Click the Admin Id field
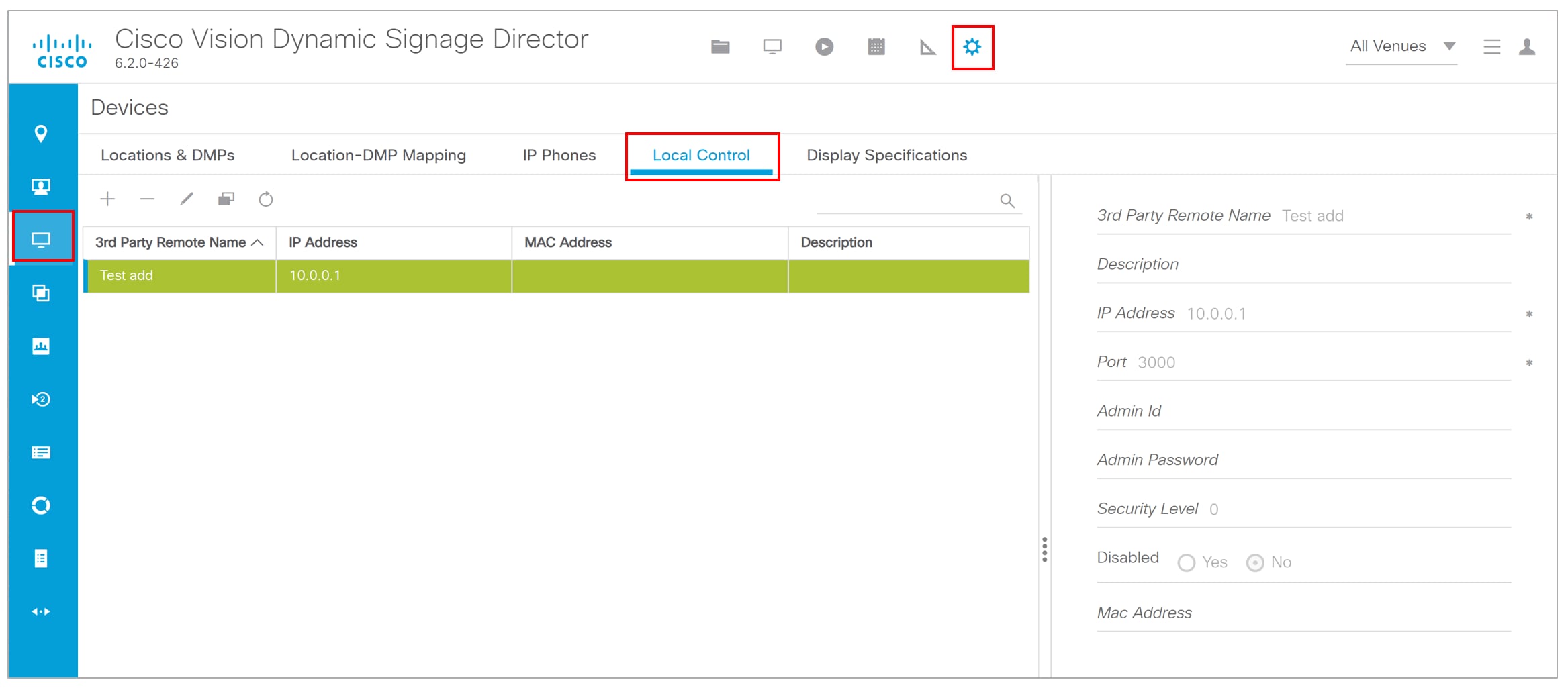1568x688 pixels. (1303, 411)
